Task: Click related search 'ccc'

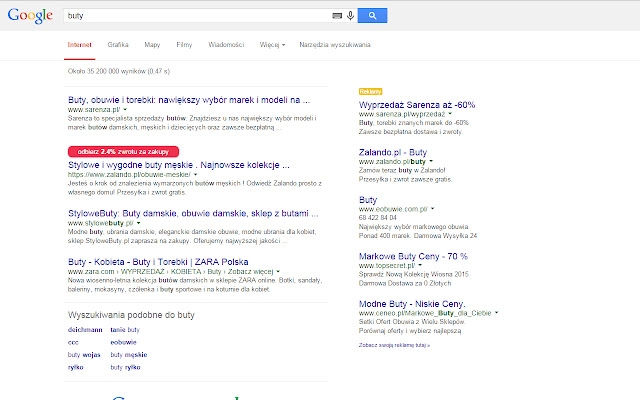Action: click(73, 342)
